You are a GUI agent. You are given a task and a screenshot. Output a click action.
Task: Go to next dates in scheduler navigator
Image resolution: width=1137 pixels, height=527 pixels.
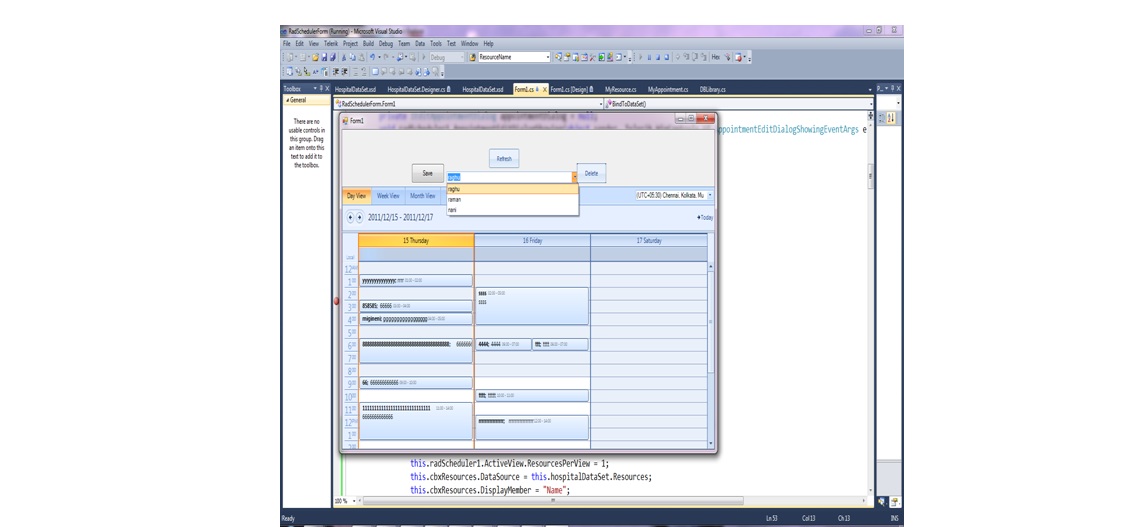pyautogui.click(x=359, y=217)
